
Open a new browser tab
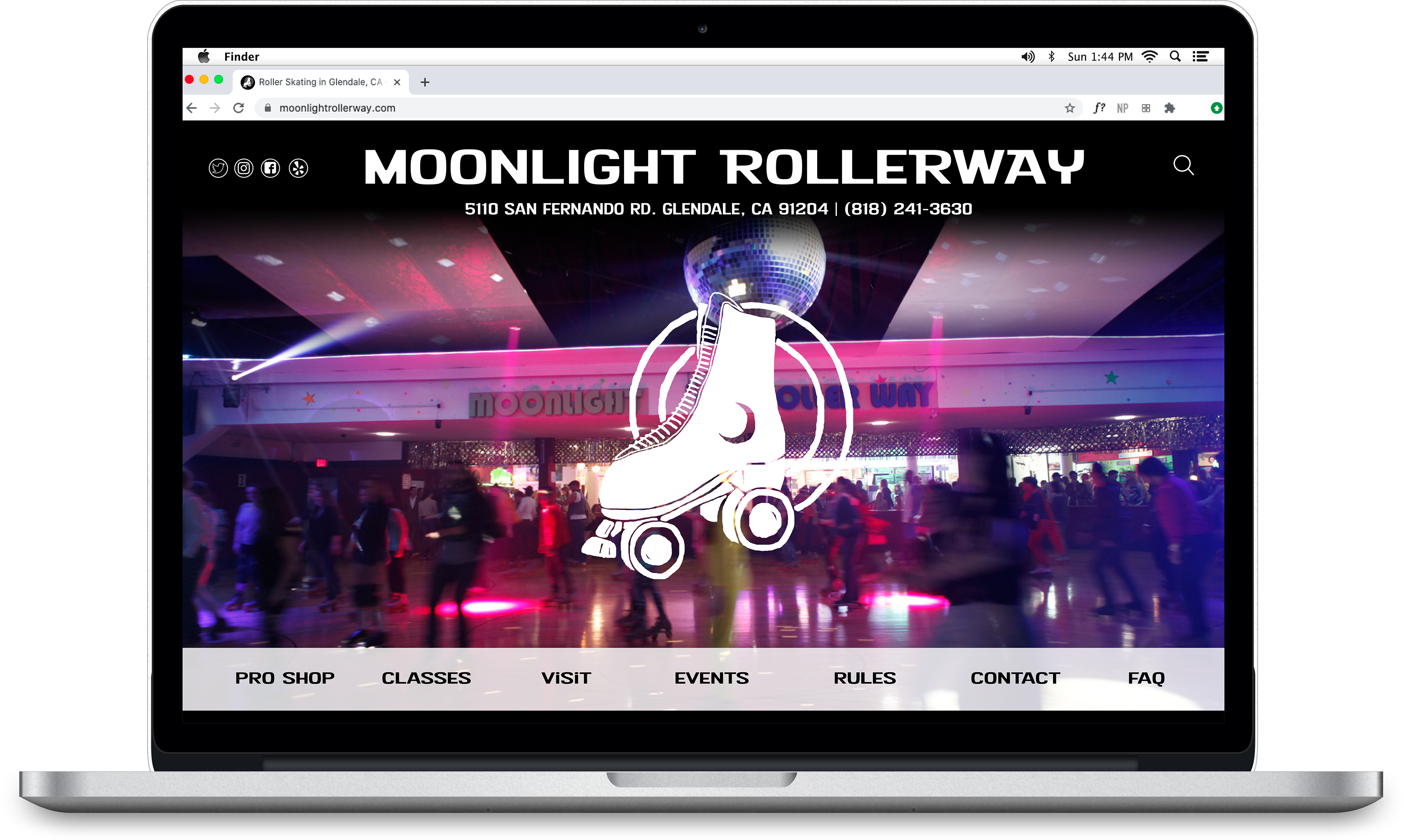point(424,83)
